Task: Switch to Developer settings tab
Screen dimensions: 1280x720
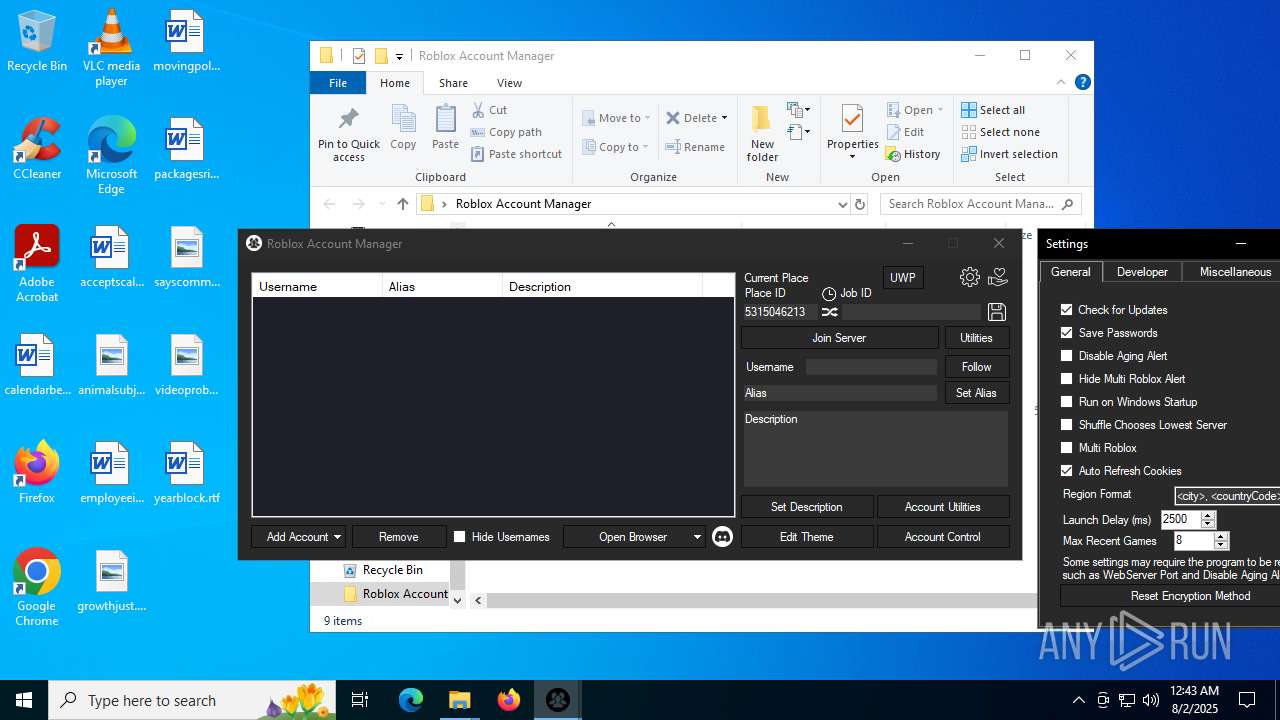Action: point(1142,272)
